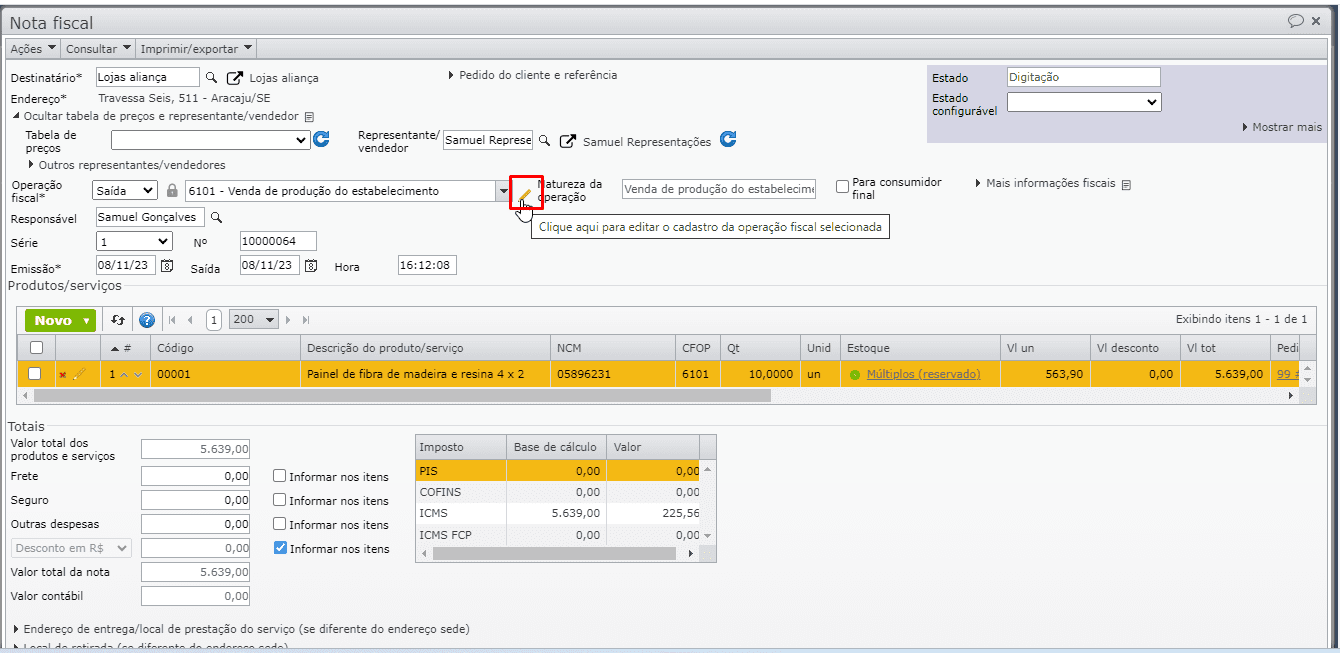Open the grid help icon
Screen dimensions: 1340x653
click(147, 320)
